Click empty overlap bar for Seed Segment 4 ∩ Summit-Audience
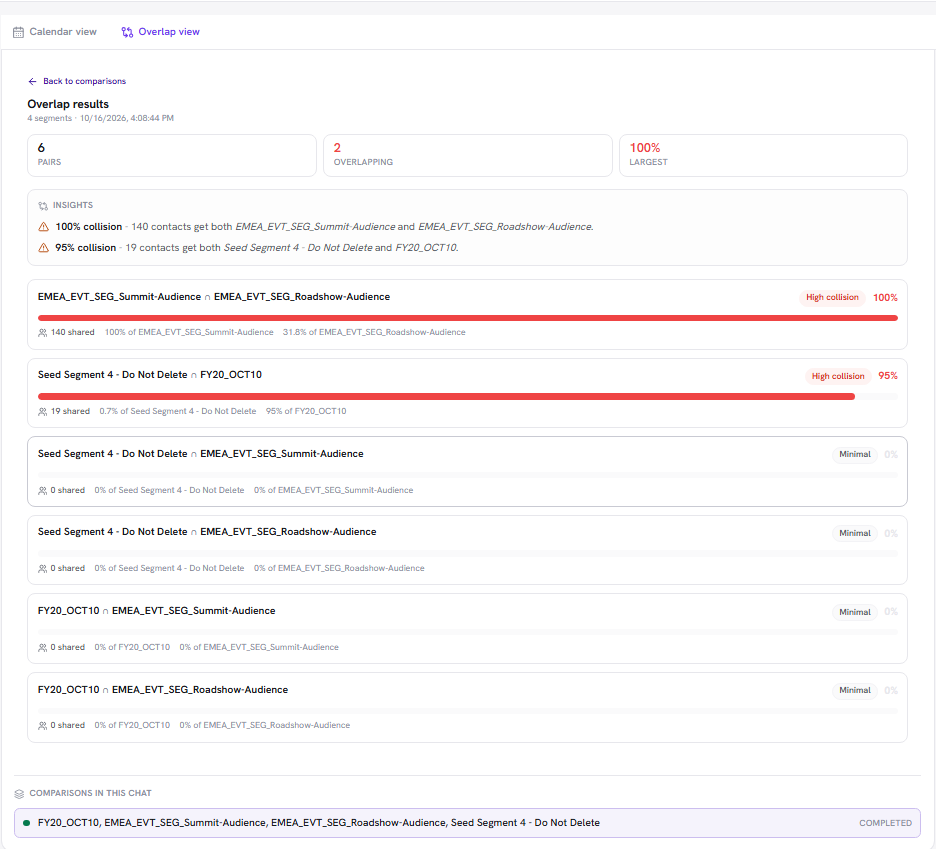The image size is (936, 849). [467, 475]
